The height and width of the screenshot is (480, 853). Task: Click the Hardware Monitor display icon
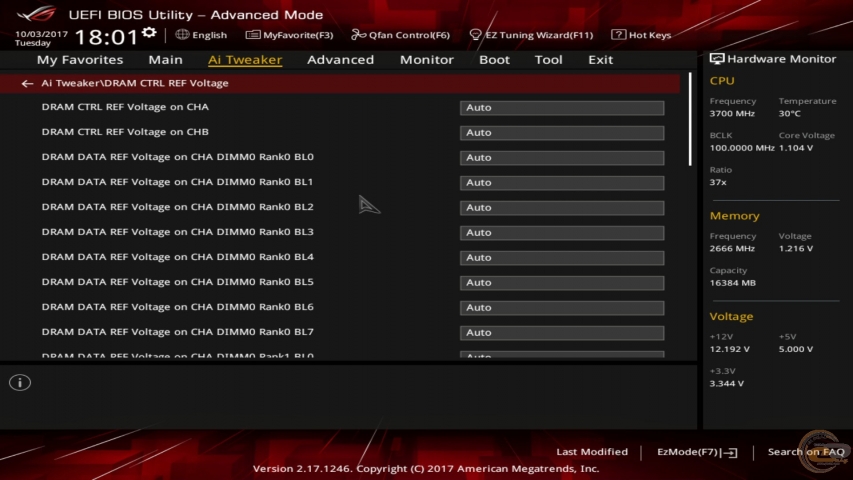pyautogui.click(x=717, y=59)
